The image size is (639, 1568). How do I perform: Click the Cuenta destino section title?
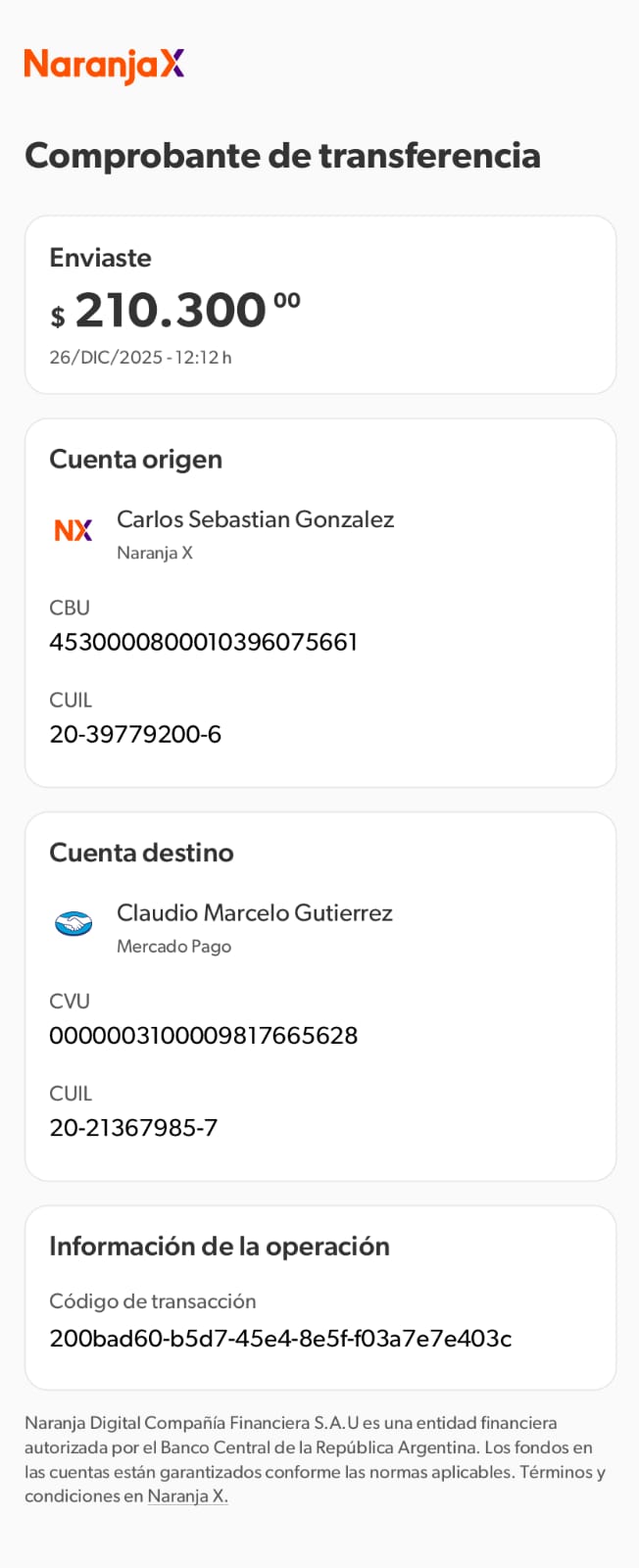point(141,852)
